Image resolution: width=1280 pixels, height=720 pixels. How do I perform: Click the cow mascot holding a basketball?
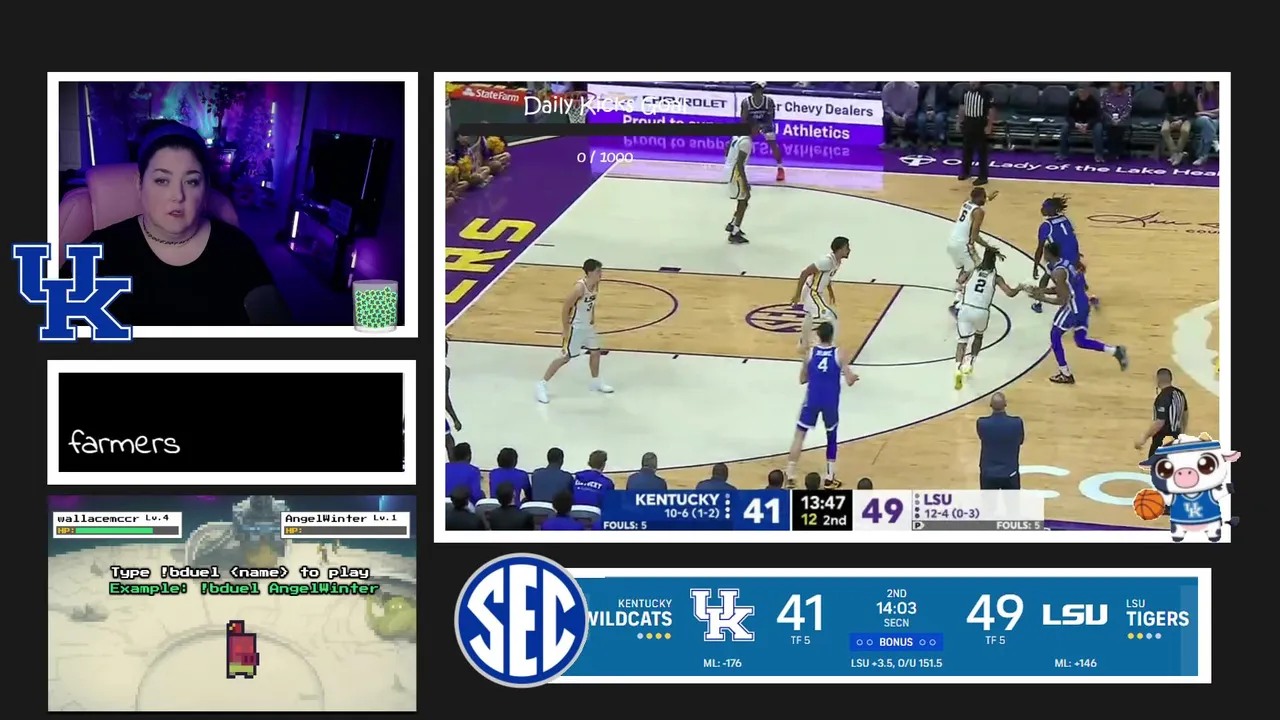click(1188, 487)
